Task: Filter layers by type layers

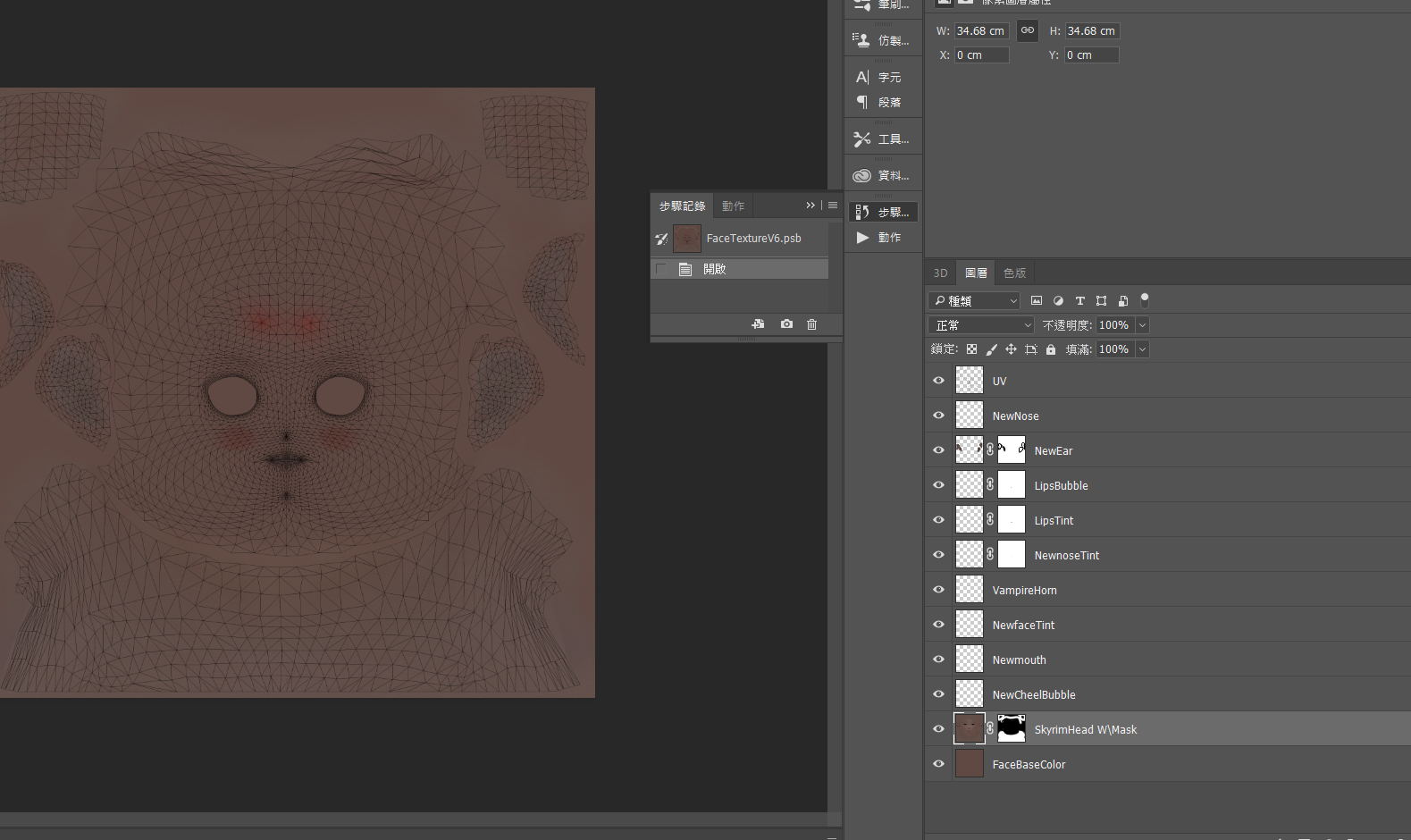Action: 1079,301
